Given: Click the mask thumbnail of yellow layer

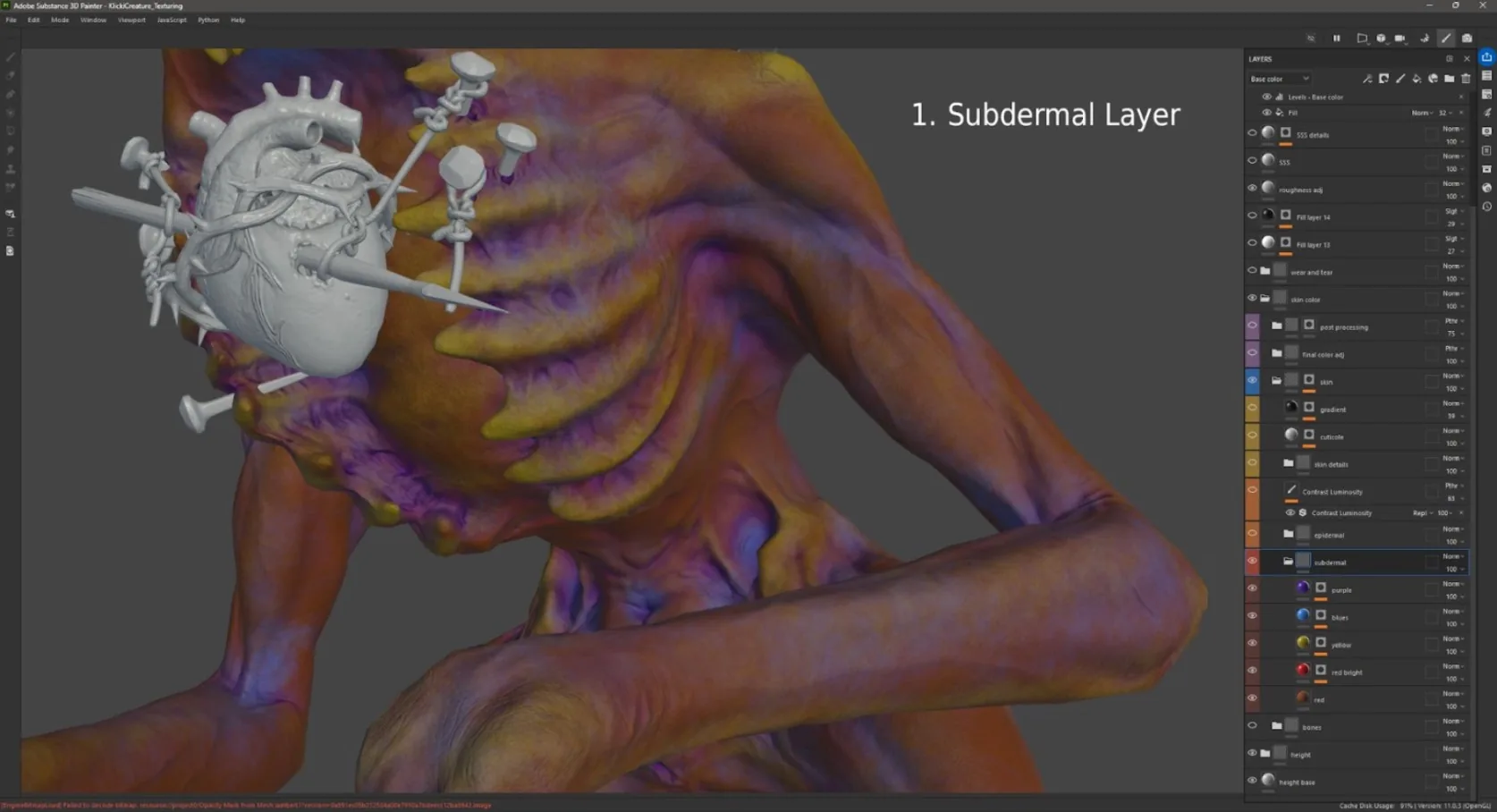Looking at the screenshot, I should click(1321, 642).
